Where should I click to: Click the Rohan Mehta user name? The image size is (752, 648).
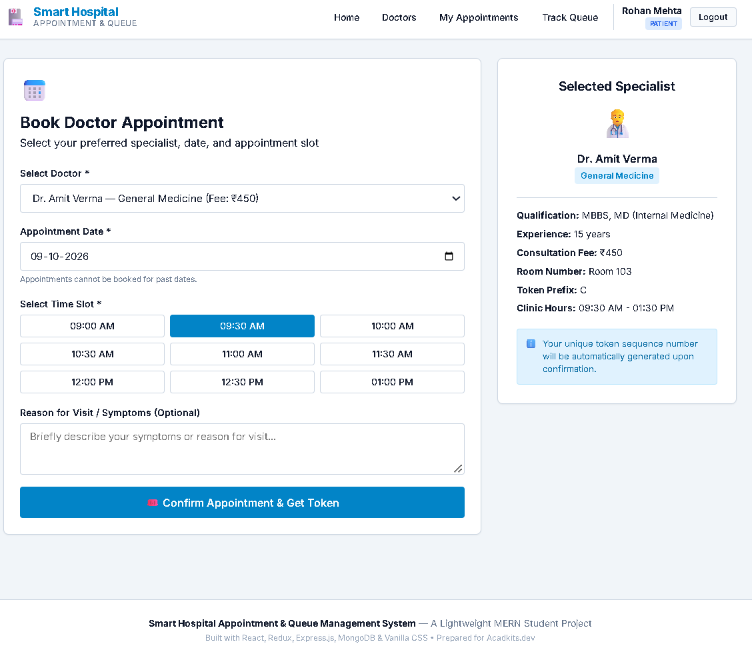[651, 11]
